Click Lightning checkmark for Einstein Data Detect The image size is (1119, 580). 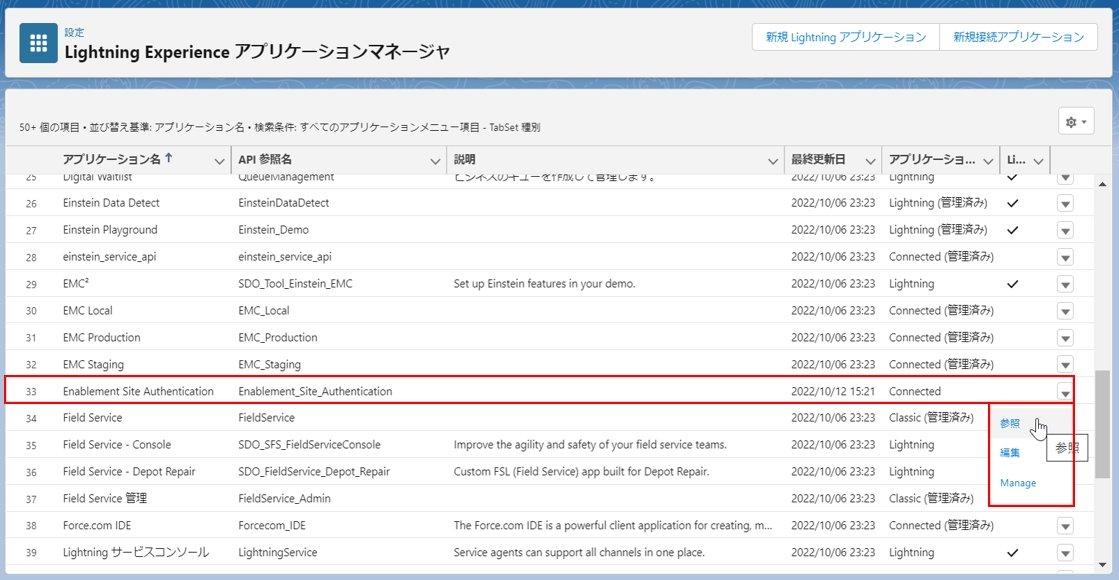(x=1012, y=203)
